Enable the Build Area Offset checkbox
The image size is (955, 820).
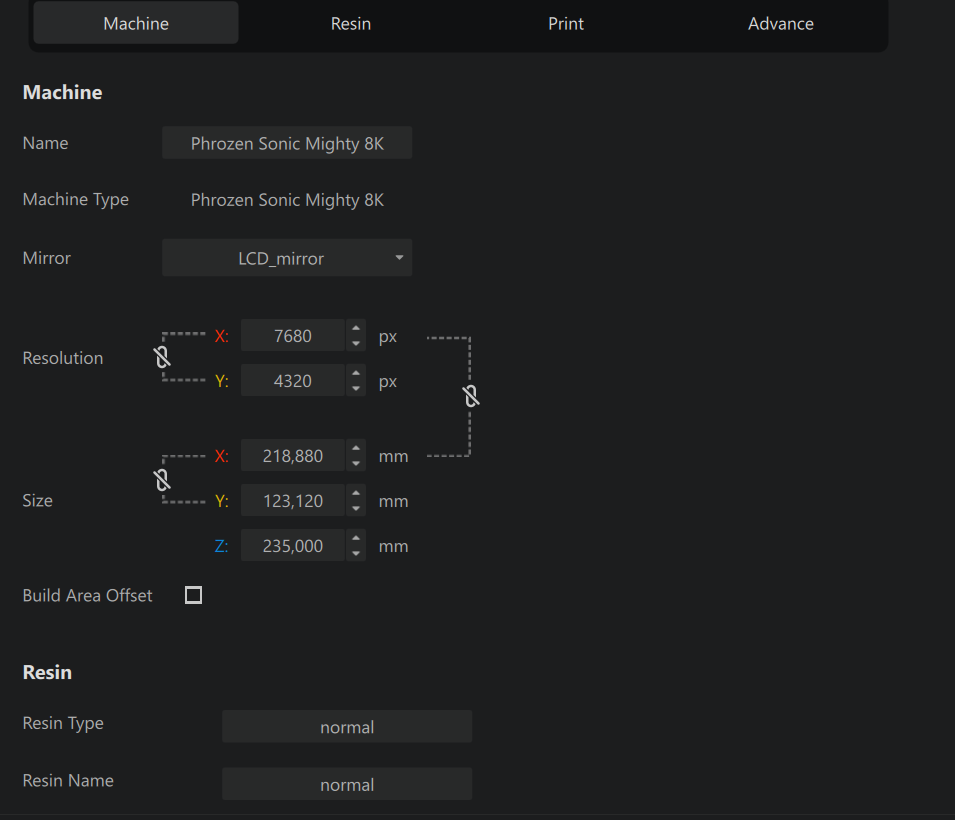tap(194, 595)
